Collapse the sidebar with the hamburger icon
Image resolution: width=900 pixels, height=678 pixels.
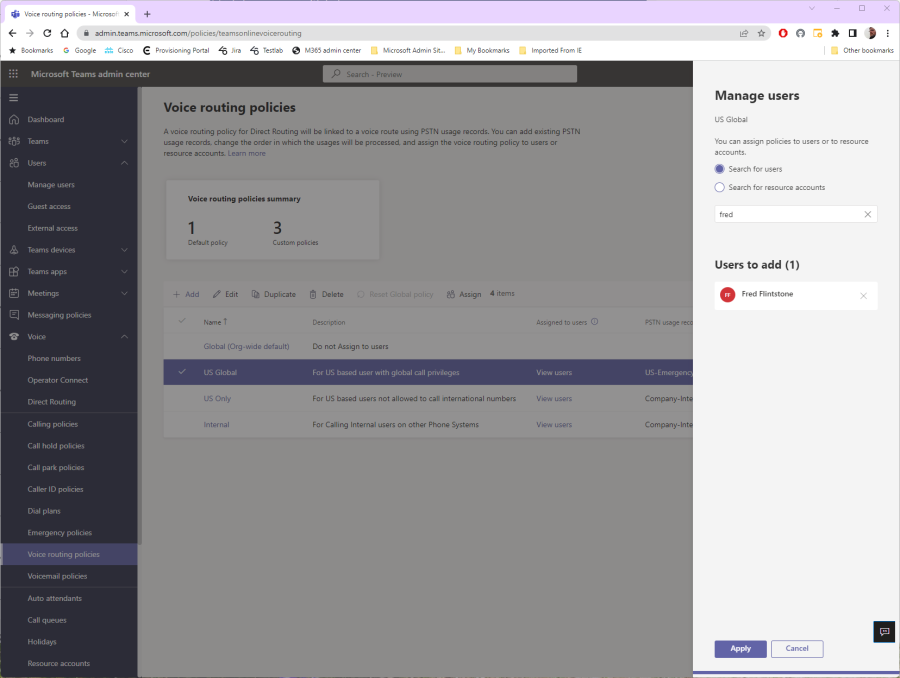coord(14,98)
